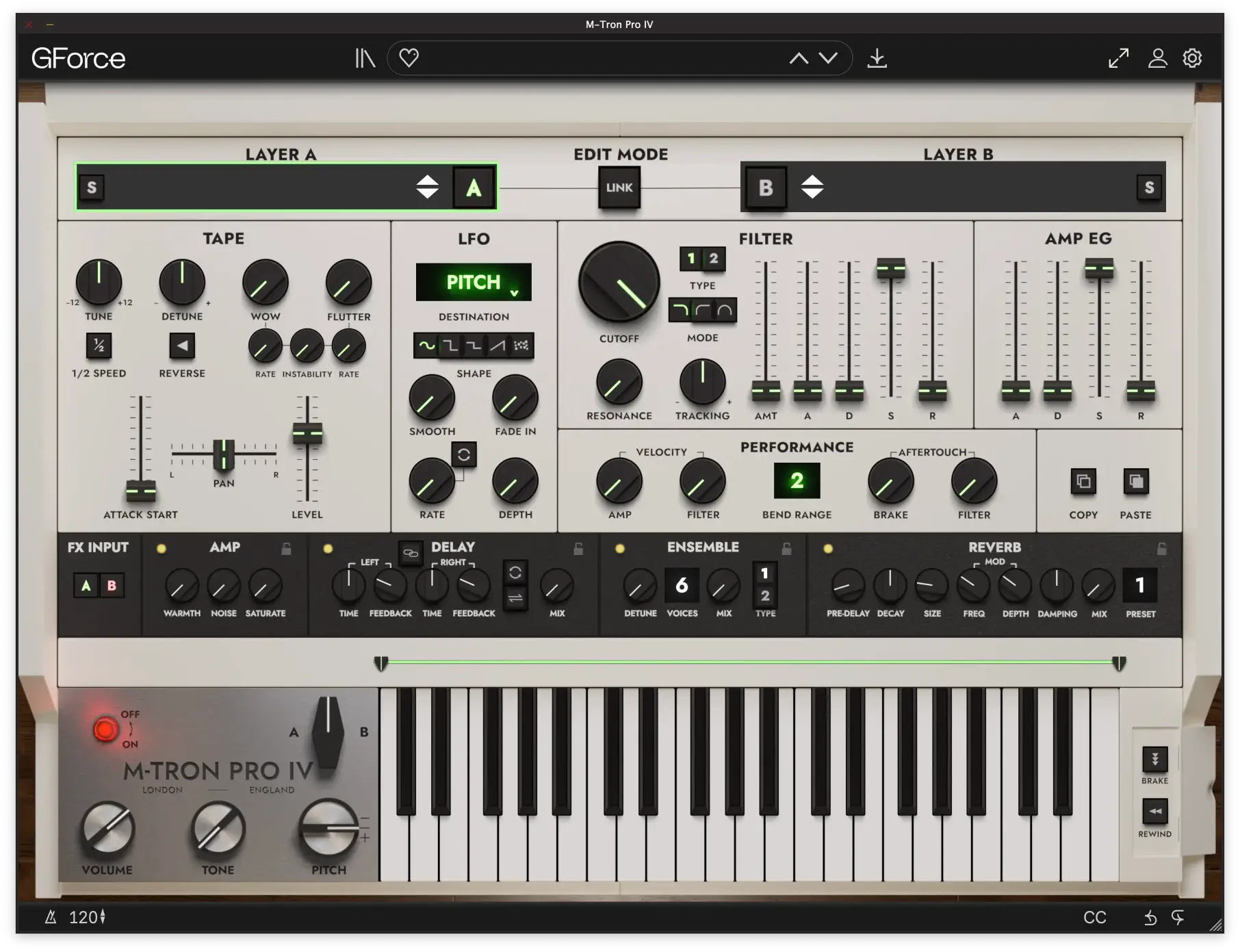Solo Layer A with the S button

[x=92, y=188]
